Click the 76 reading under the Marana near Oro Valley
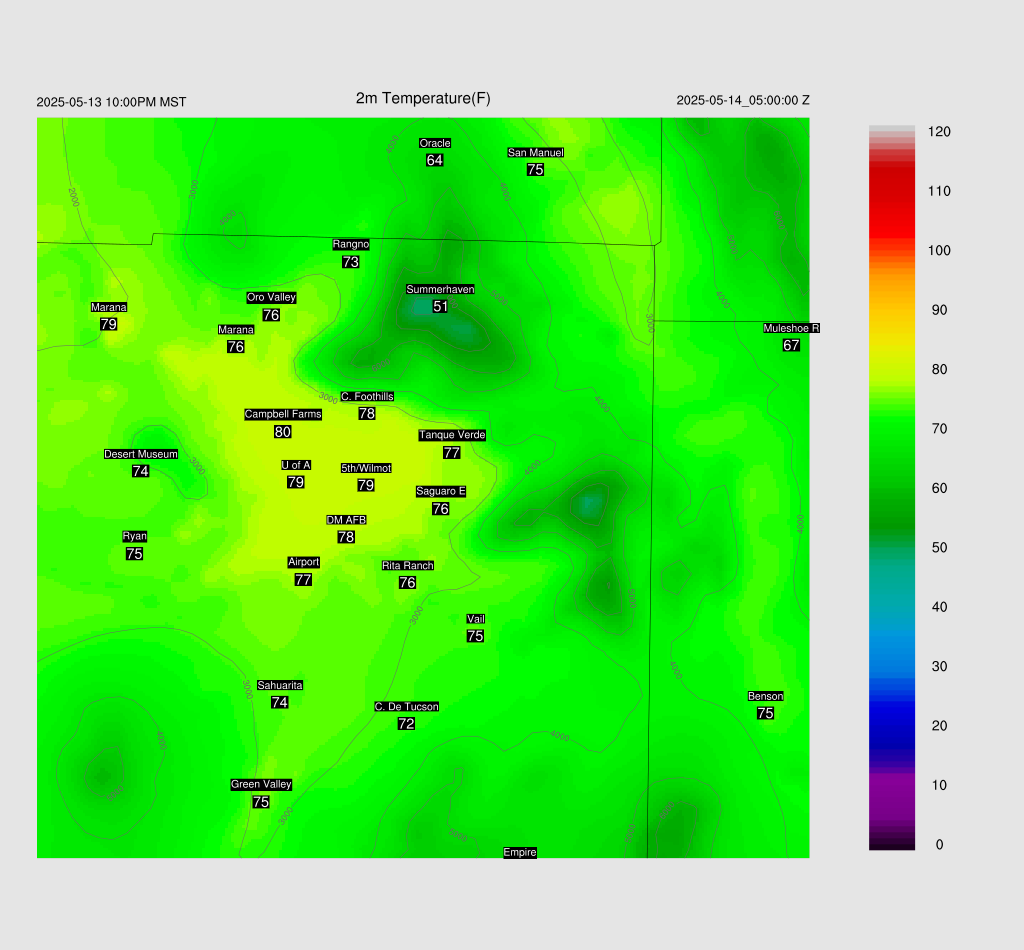The height and width of the screenshot is (950, 1024). point(235,347)
